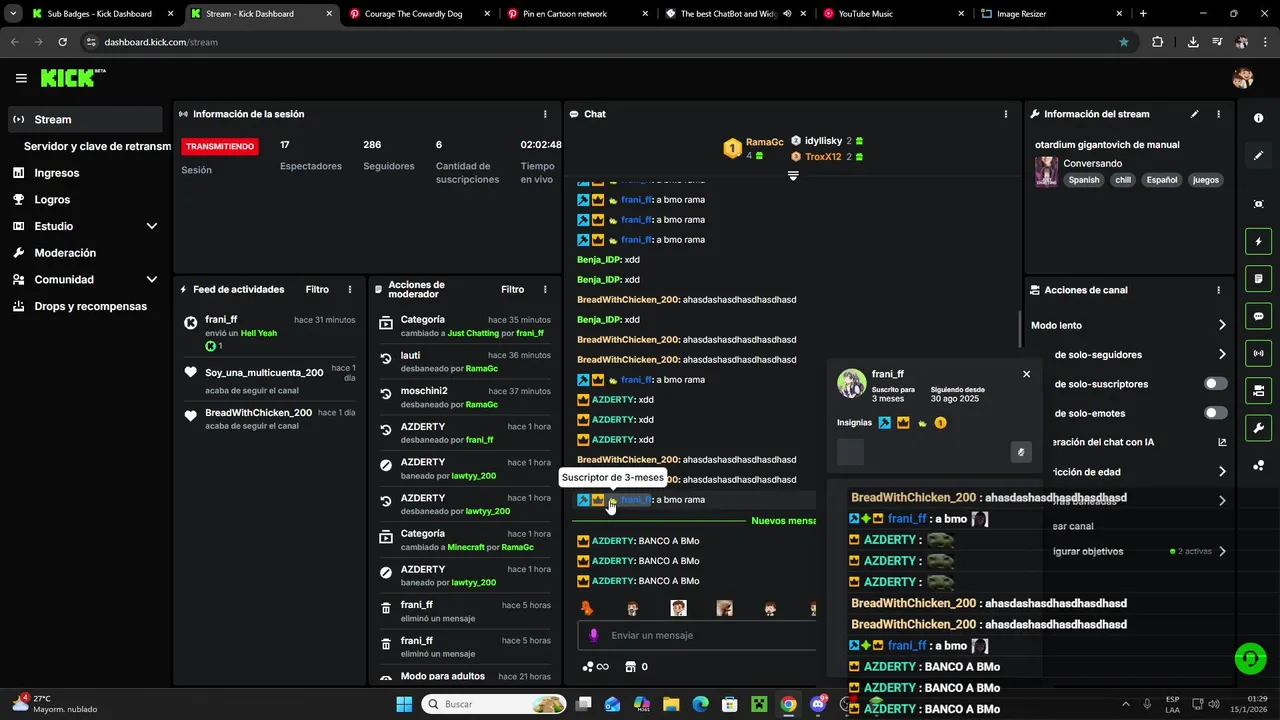Click Filtro in Feed de actividades
This screenshot has height=720, width=1280.
tap(317, 289)
